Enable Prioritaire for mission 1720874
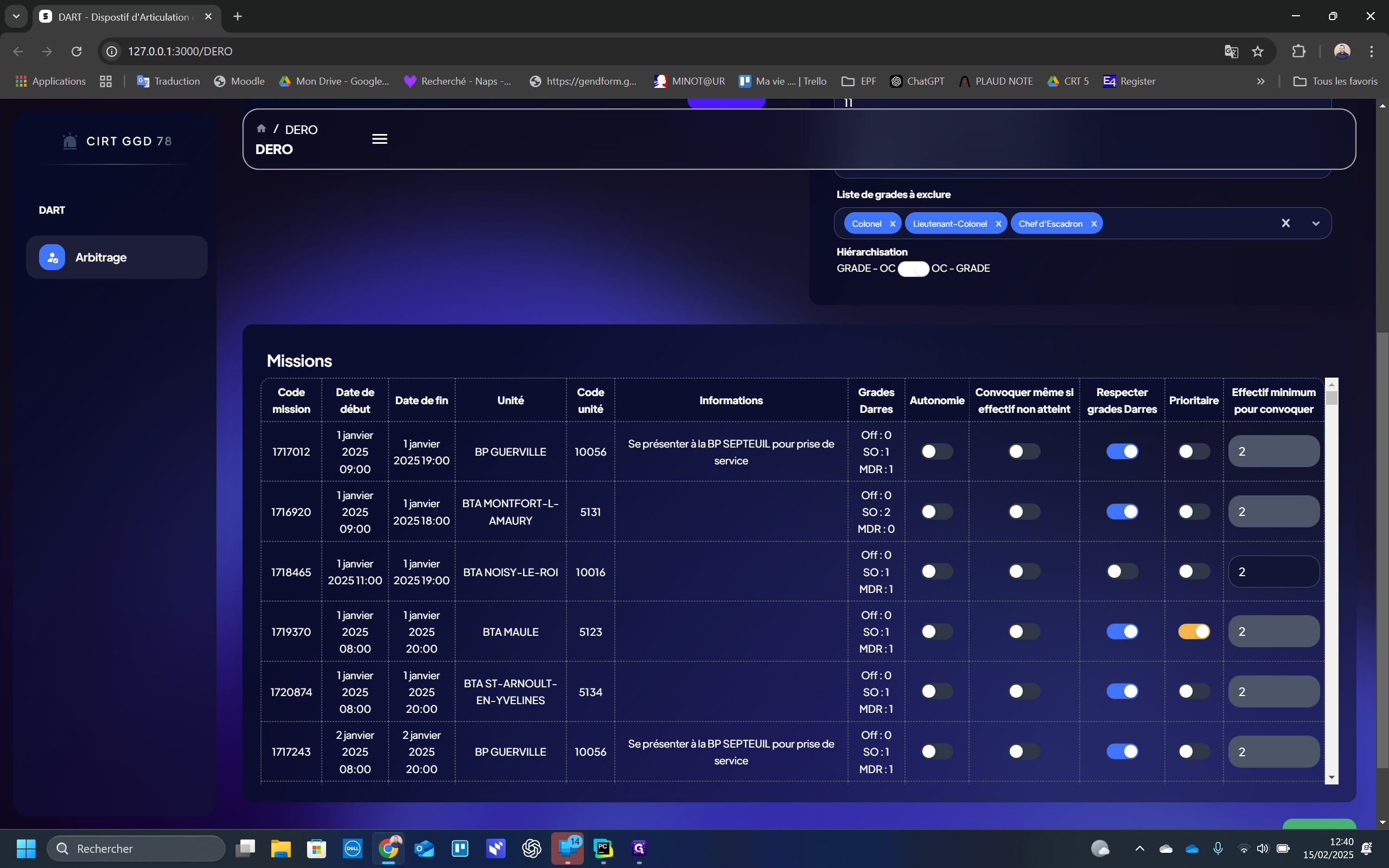1389x868 pixels. (1194, 691)
